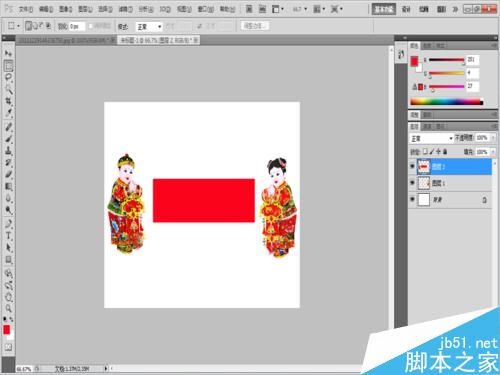This screenshot has height=375, width=500.
Task: Click the foreground color swatch in toolbox
Action: tap(6, 330)
